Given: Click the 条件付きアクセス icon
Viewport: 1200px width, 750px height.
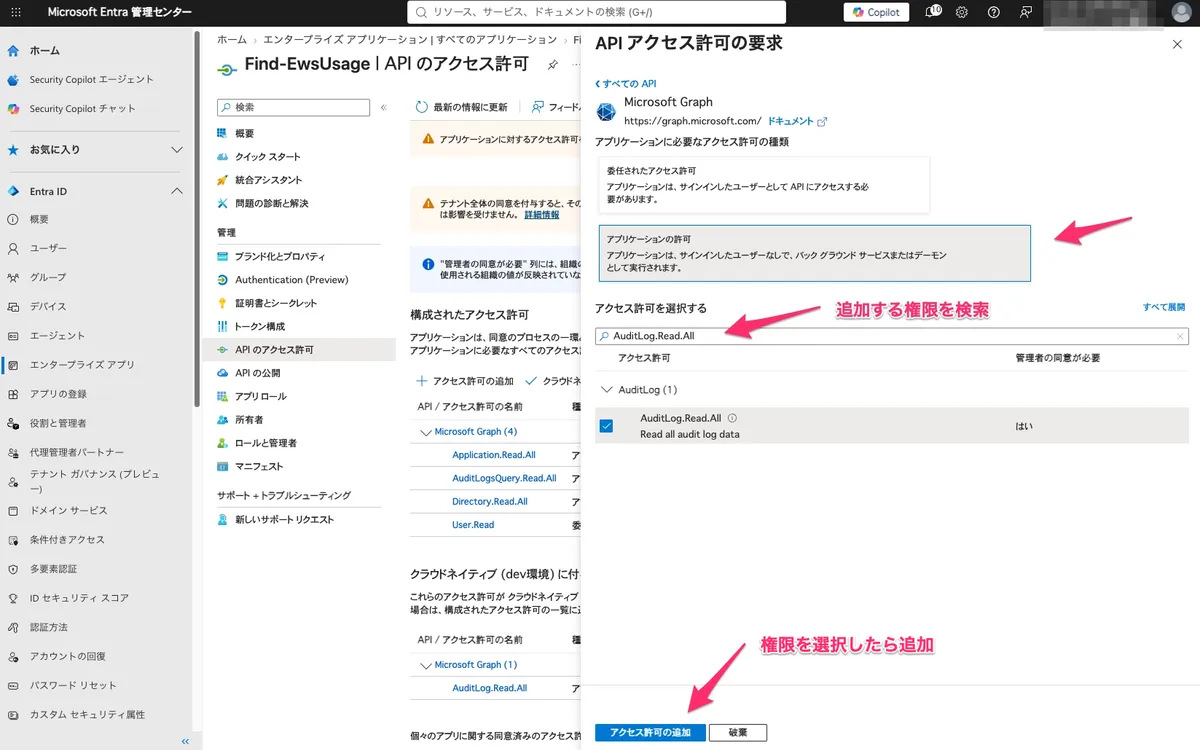Looking at the screenshot, I should click(13, 539).
